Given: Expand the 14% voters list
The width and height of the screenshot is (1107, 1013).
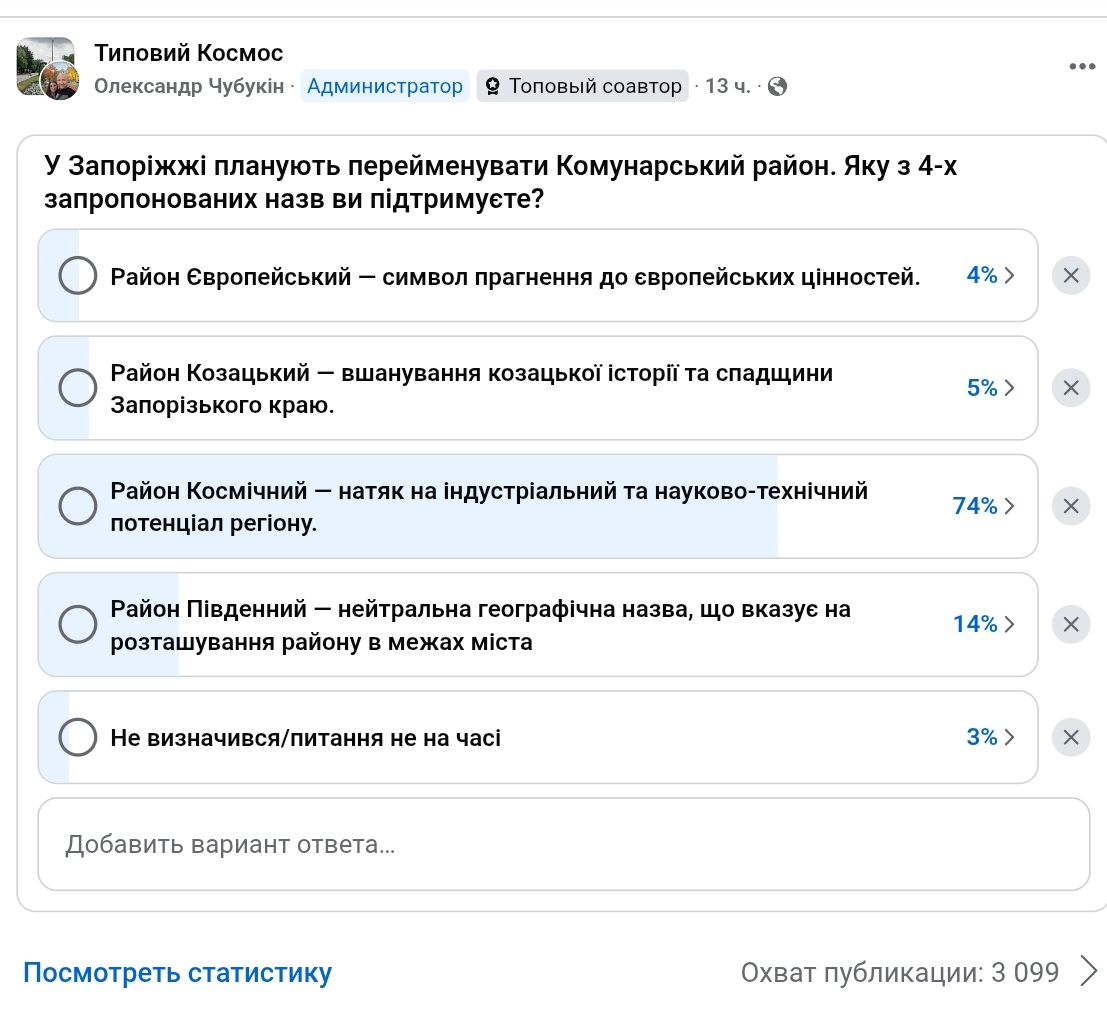Looking at the screenshot, I should coord(984,625).
